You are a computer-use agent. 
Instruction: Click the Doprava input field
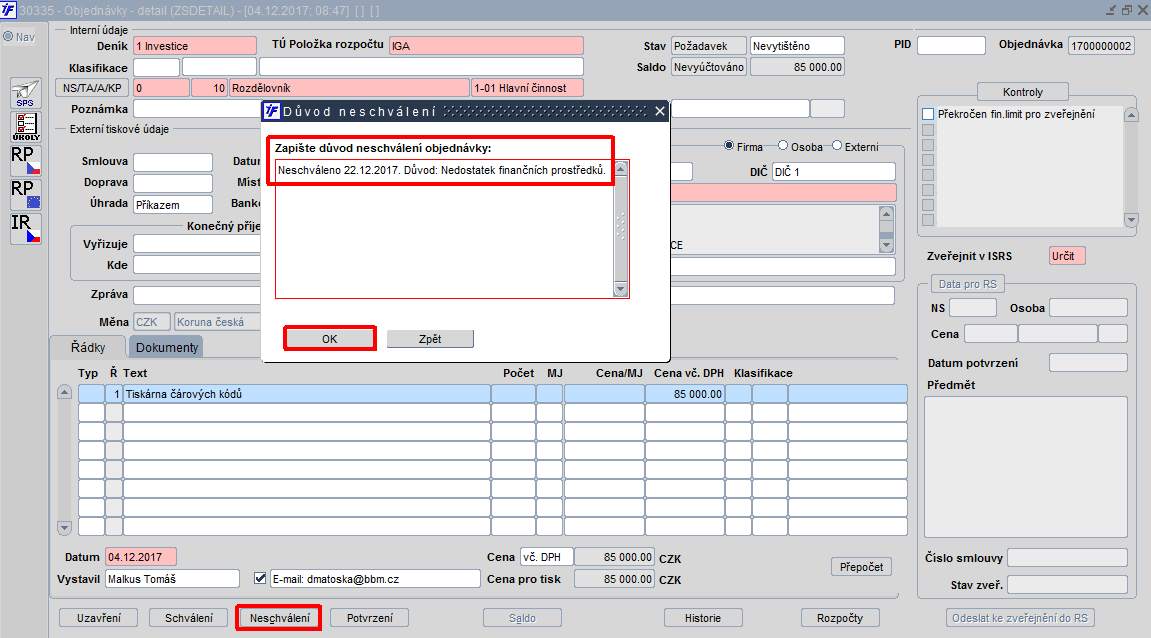pos(173,183)
